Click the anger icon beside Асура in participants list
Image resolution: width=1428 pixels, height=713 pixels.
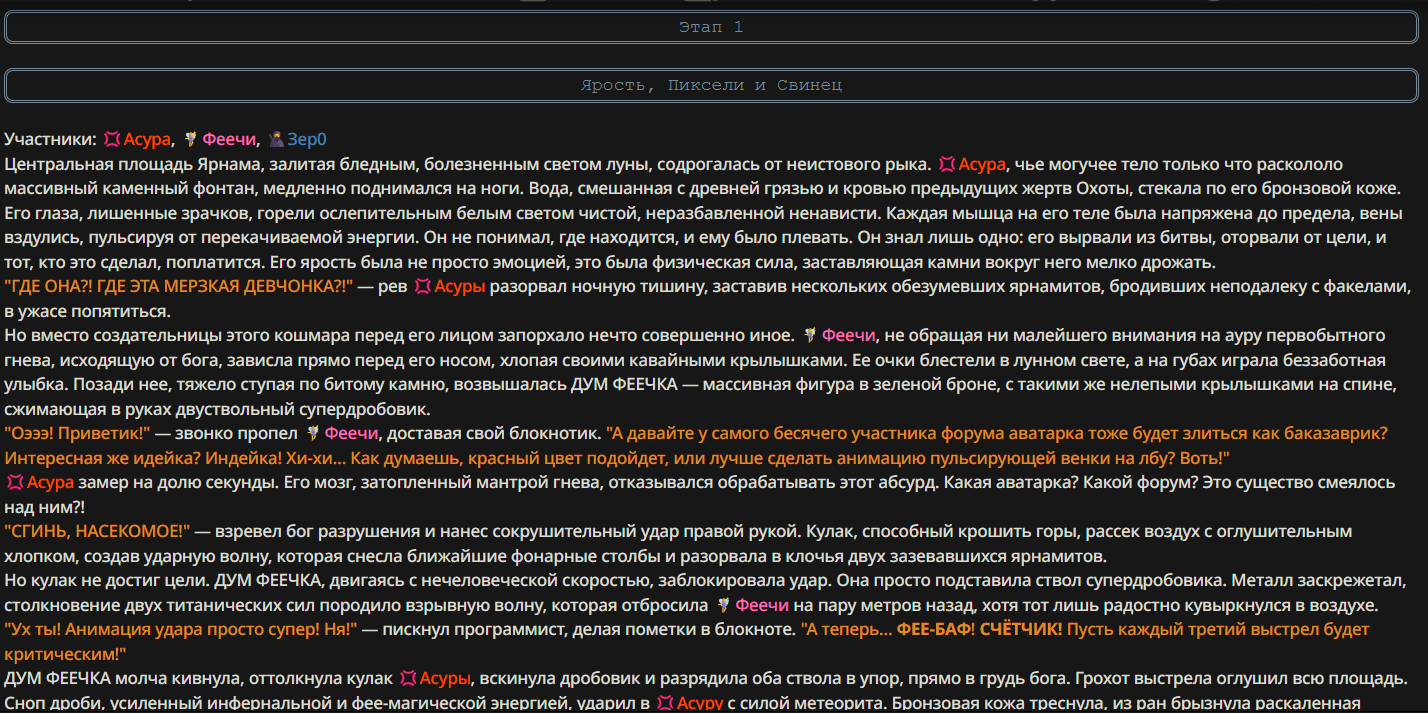(112, 140)
